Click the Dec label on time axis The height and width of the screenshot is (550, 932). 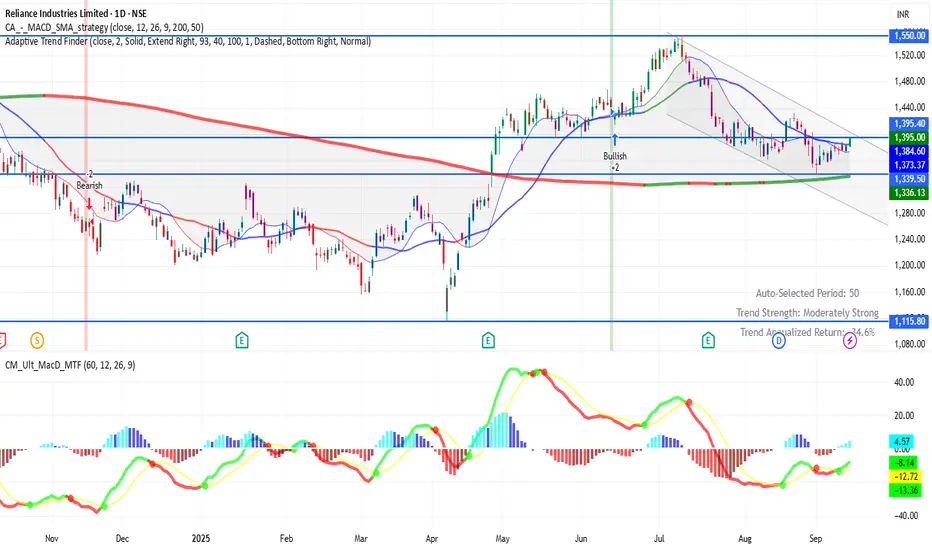pyautogui.click(x=122, y=538)
